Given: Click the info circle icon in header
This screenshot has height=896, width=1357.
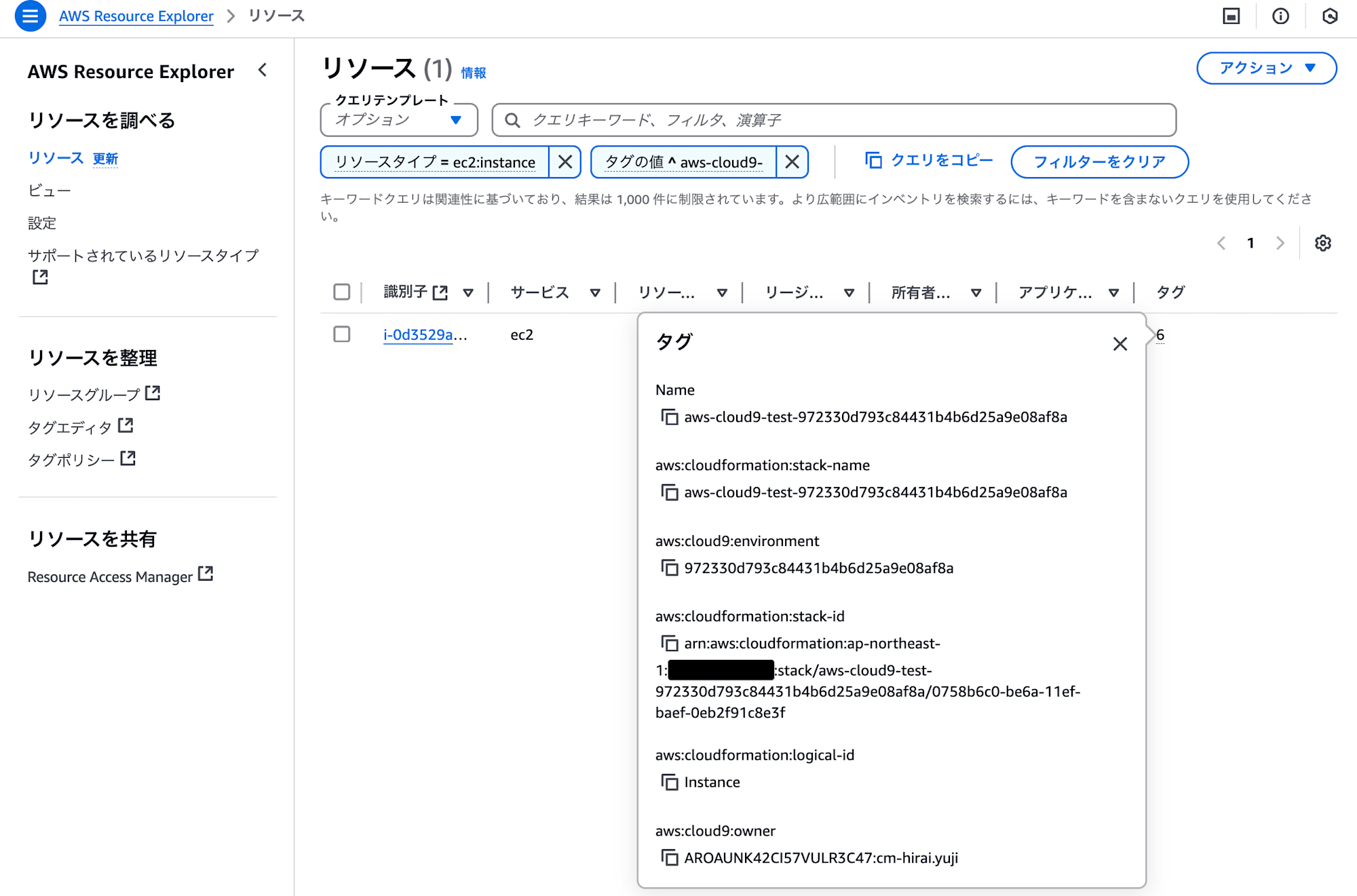Looking at the screenshot, I should pos(1280,16).
